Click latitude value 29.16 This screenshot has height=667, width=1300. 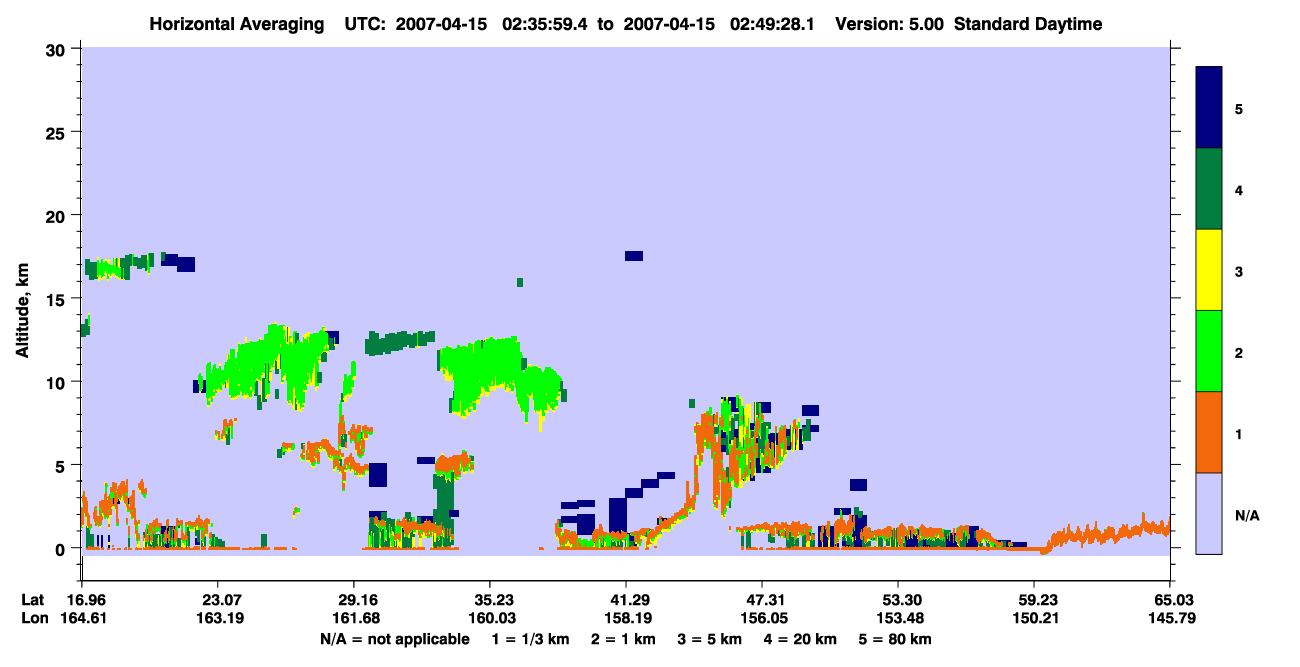point(353,600)
